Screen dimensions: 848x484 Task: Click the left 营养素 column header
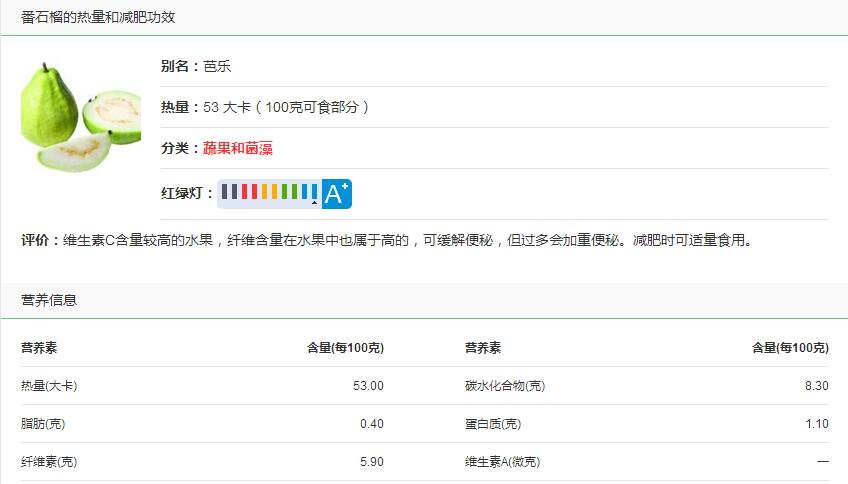point(39,348)
